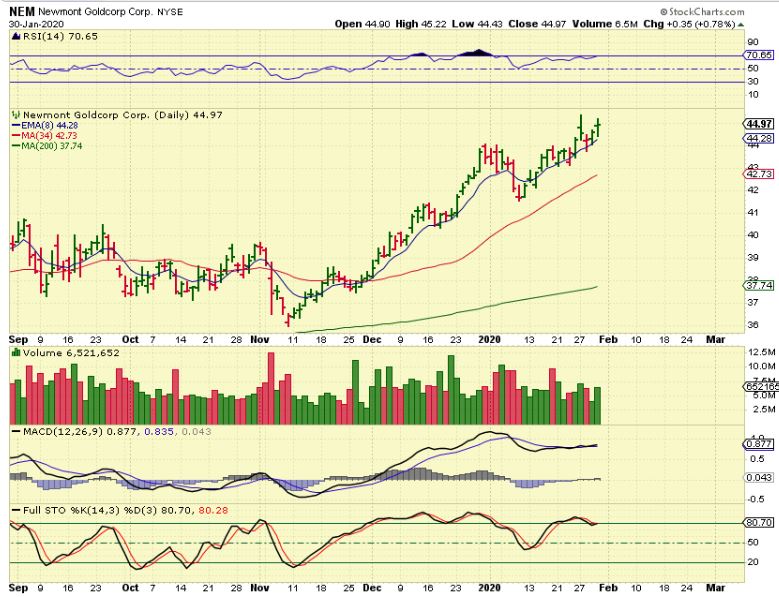Screen dimensions: 779x597
Task: Click the MA(34) 42.73 legend
Action: (45, 136)
